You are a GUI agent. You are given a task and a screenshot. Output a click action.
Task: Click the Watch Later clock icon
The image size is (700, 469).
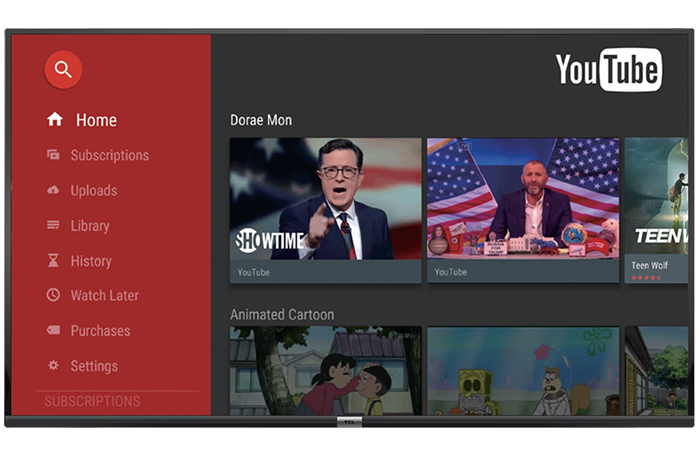pyautogui.click(x=54, y=296)
